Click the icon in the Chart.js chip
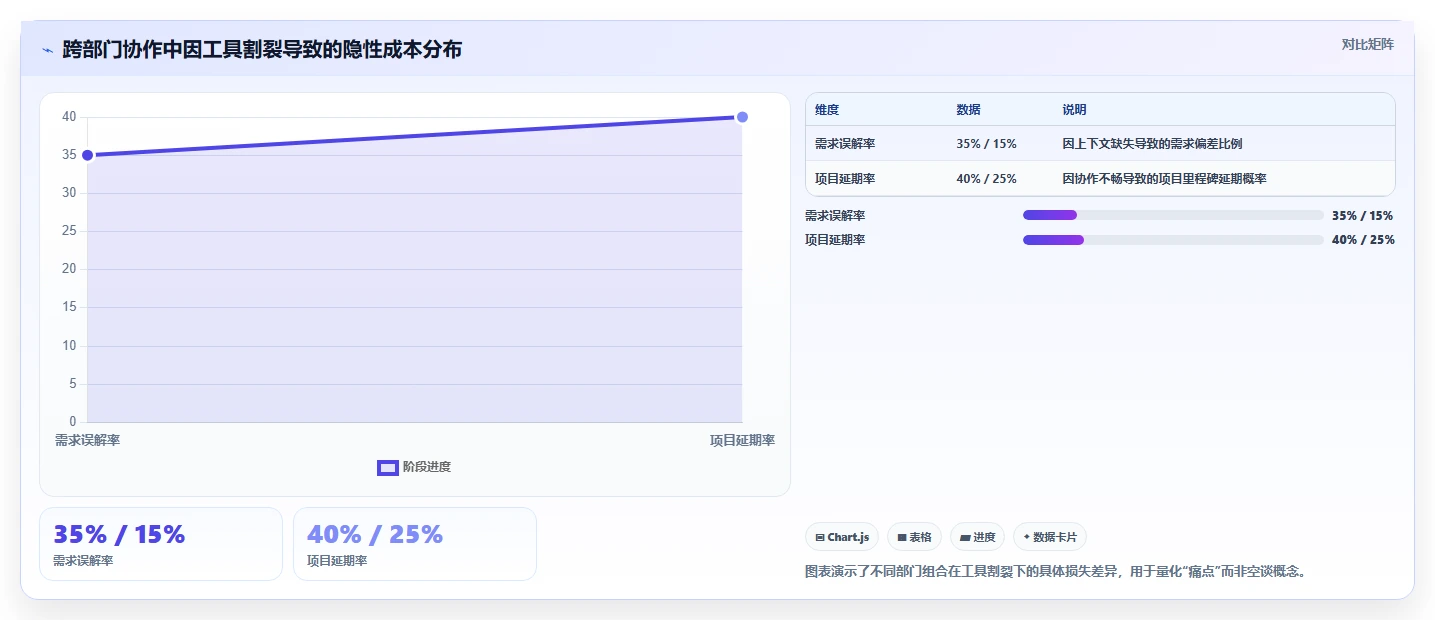Viewport: 1435px width, 620px height. (820, 538)
